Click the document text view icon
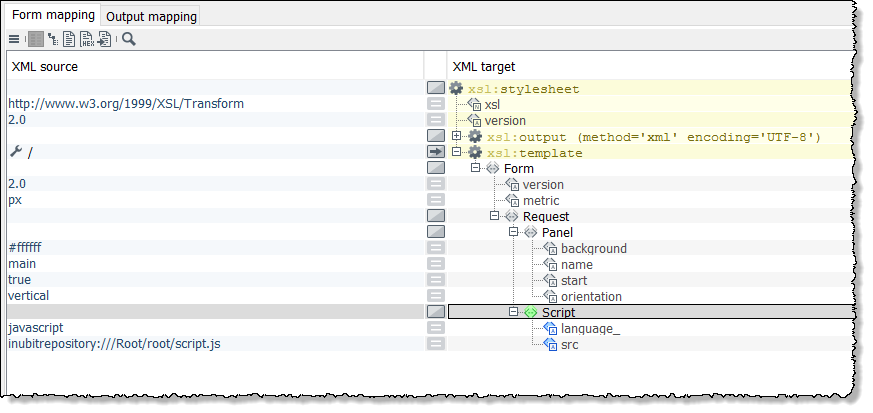 [x=69, y=39]
